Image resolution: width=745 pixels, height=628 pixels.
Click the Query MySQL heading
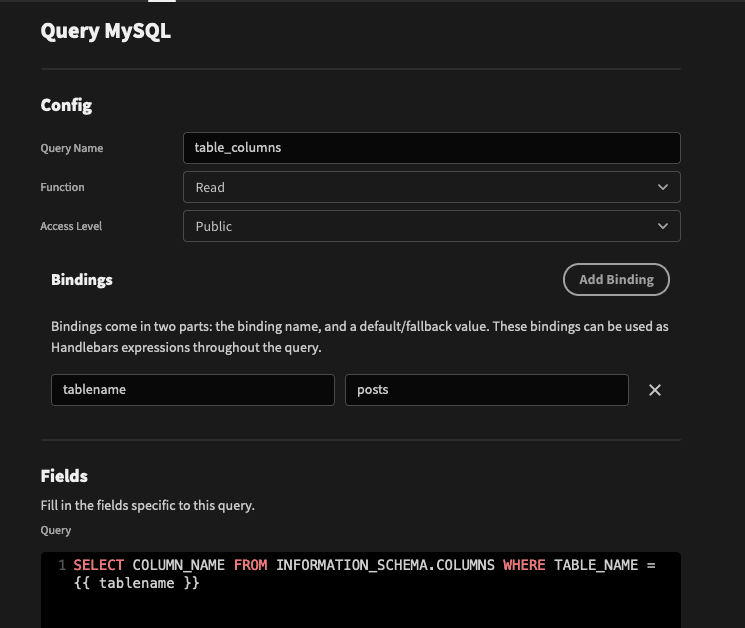(x=105, y=31)
